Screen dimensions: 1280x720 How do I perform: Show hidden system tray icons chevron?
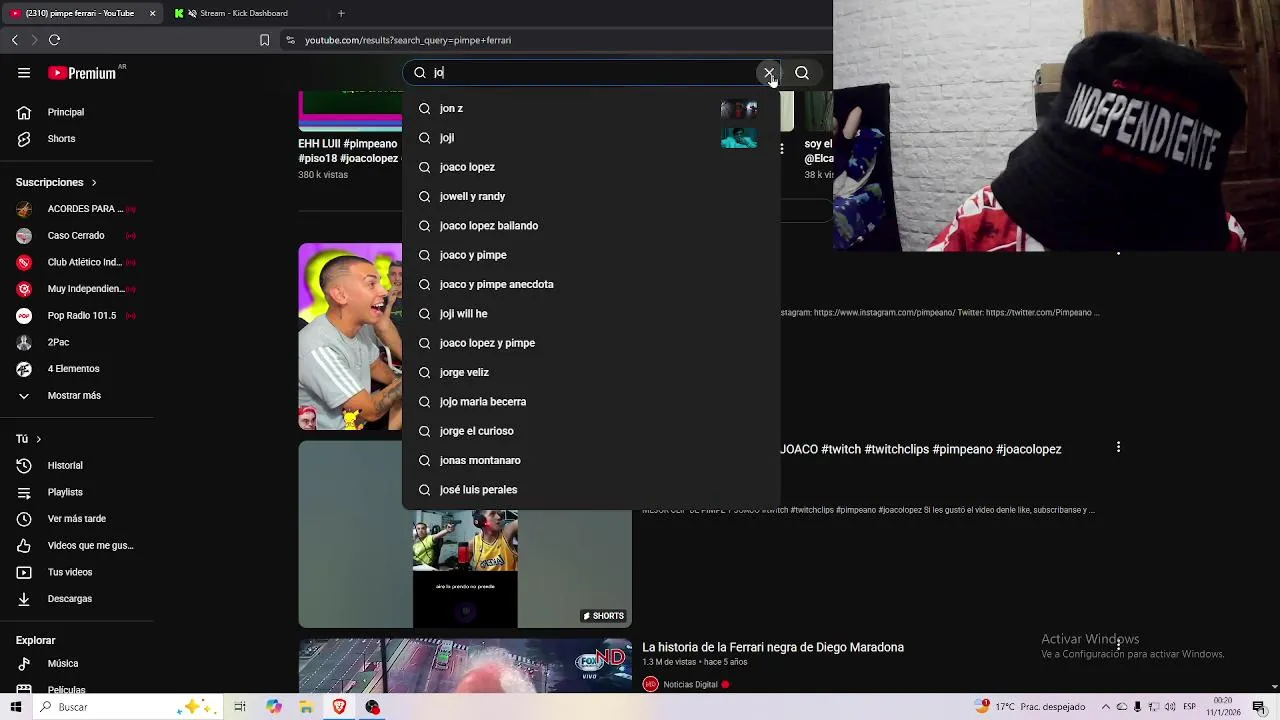pos(1105,707)
